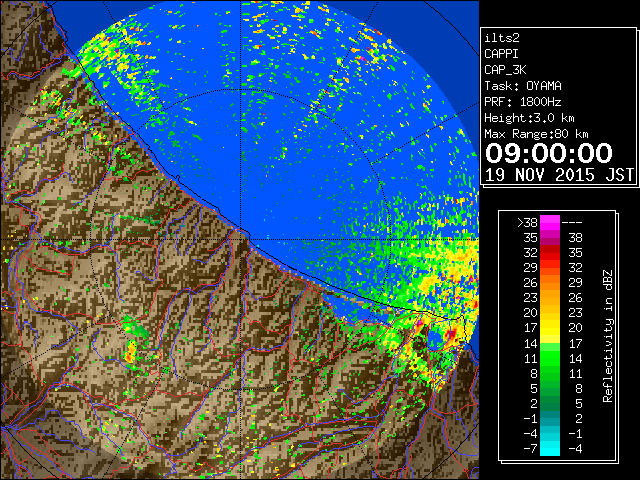Image resolution: width=640 pixels, height=480 pixels.
Task: Click the "Reflectivity in dBZ" axis label
Action: [x=608, y=336]
